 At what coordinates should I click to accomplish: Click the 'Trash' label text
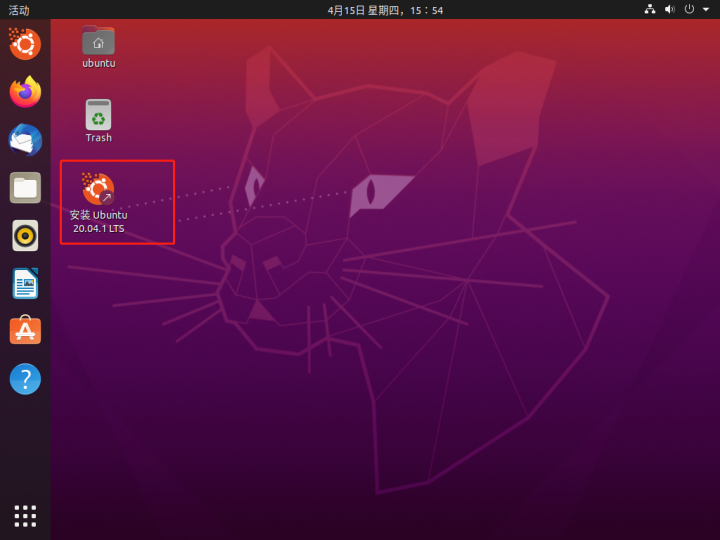pyautogui.click(x=99, y=138)
